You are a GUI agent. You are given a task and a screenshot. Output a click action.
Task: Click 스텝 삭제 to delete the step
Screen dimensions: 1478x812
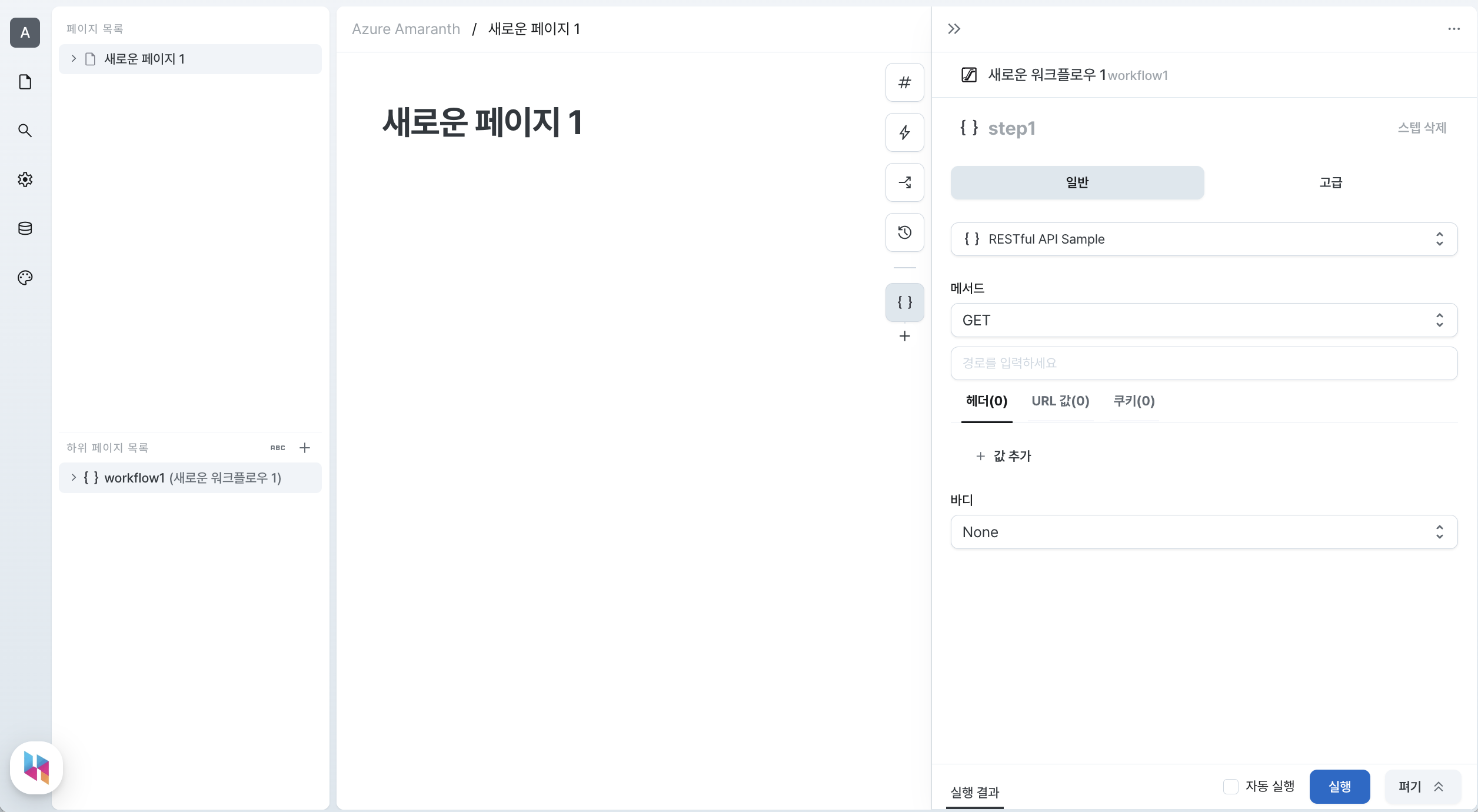click(1422, 128)
